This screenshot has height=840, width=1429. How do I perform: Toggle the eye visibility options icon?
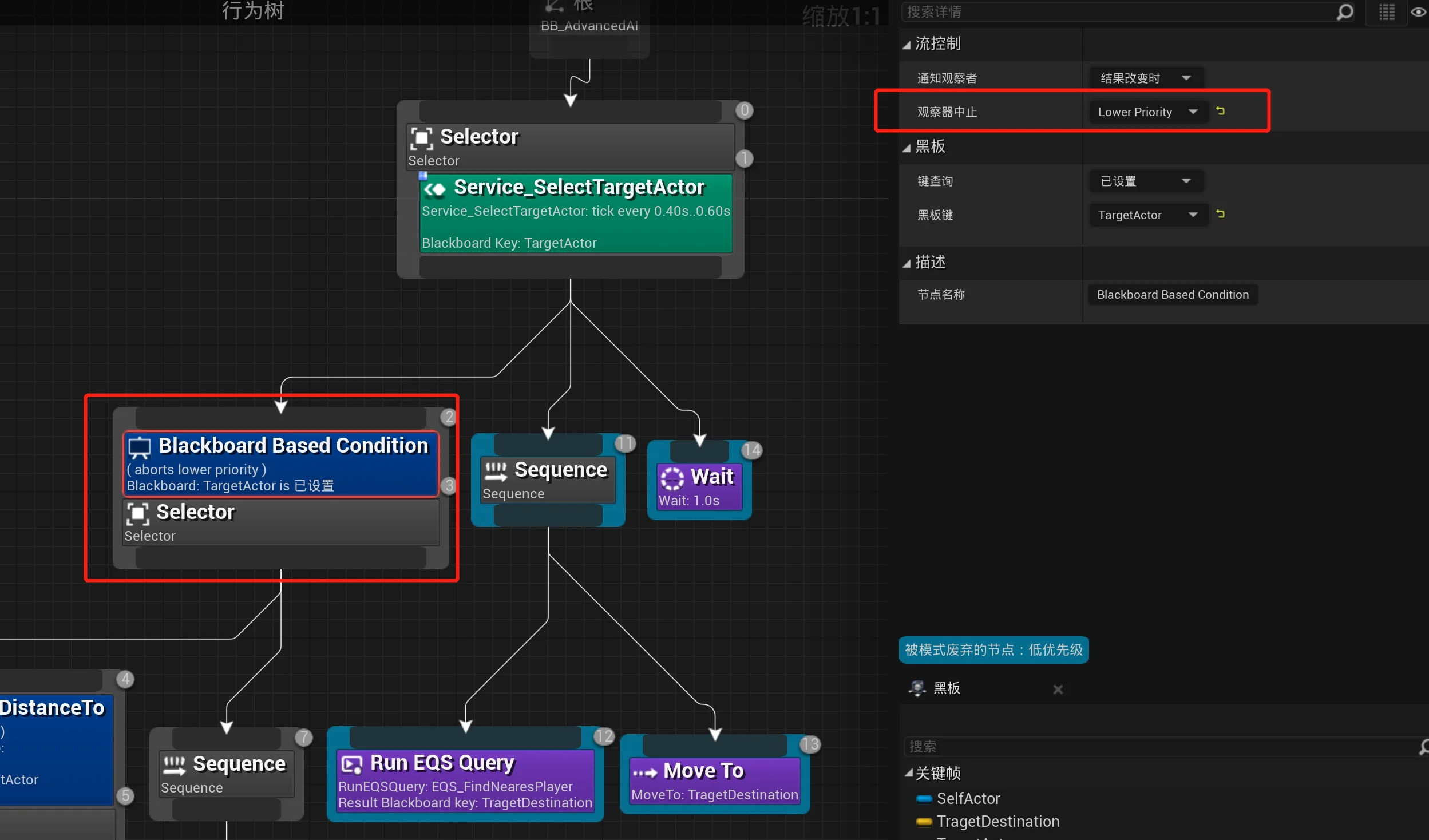tap(1419, 11)
